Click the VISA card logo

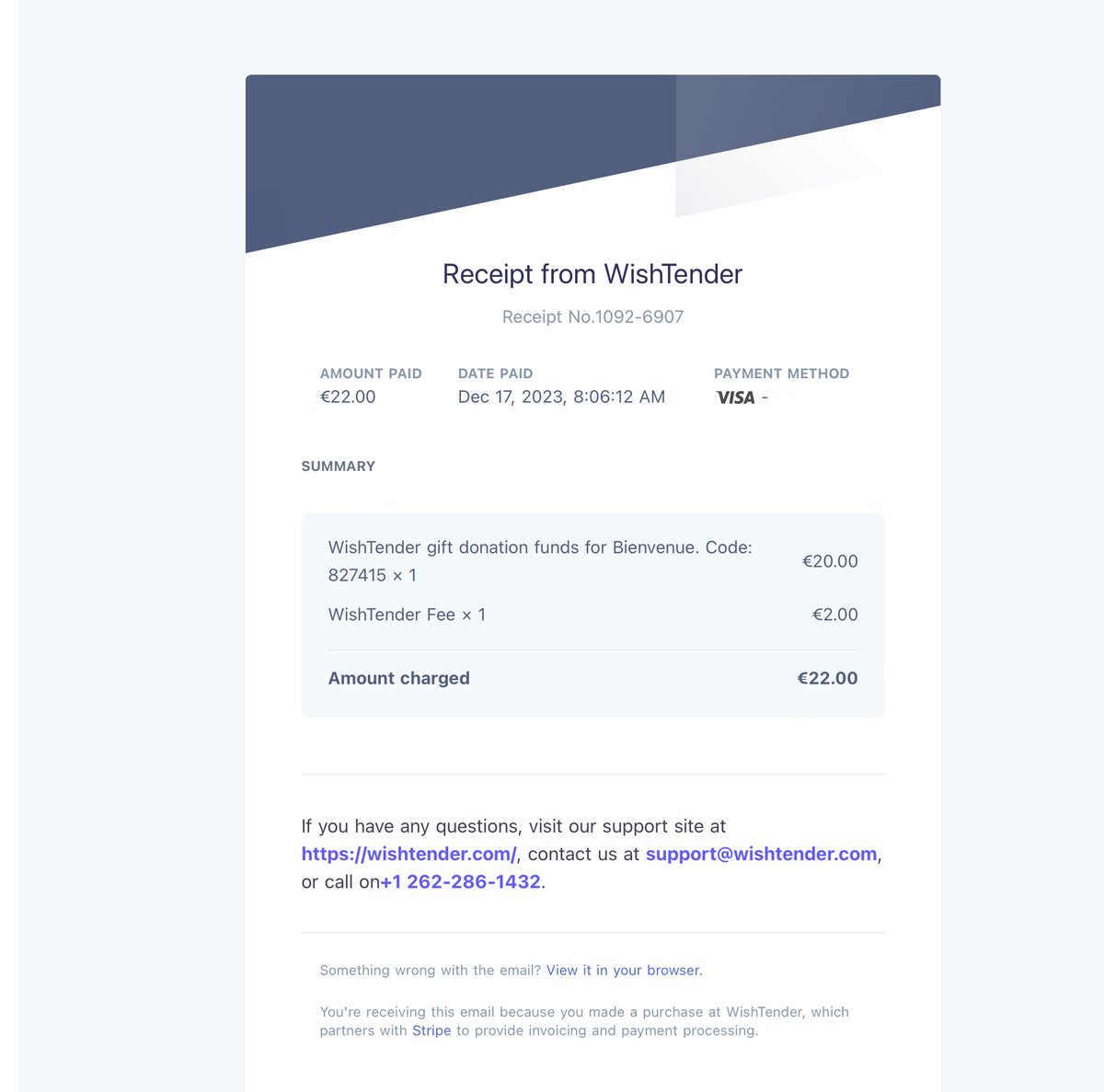pyautogui.click(x=735, y=397)
